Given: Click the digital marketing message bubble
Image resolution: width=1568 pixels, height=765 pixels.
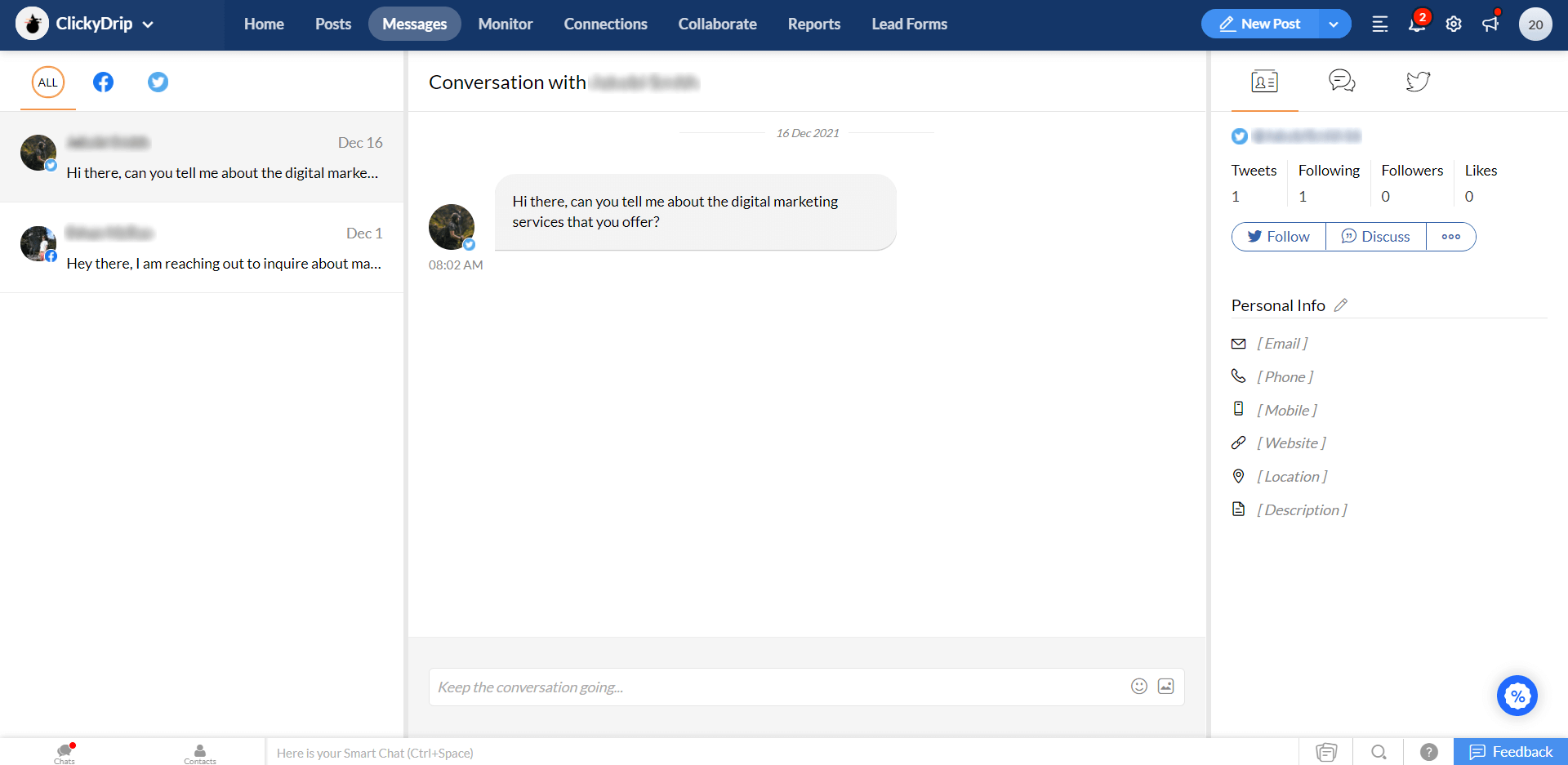Looking at the screenshot, I should pyautogui.click(x=695, y=211).
